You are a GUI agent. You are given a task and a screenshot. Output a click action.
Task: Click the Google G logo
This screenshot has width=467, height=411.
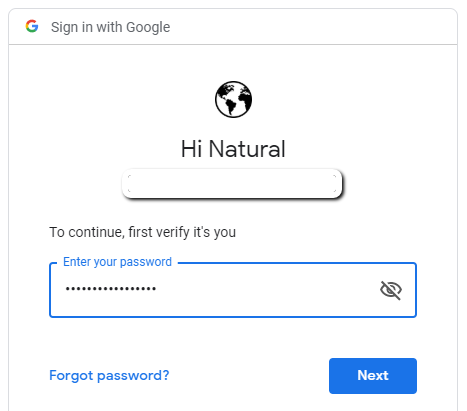[x=32, y=26]
